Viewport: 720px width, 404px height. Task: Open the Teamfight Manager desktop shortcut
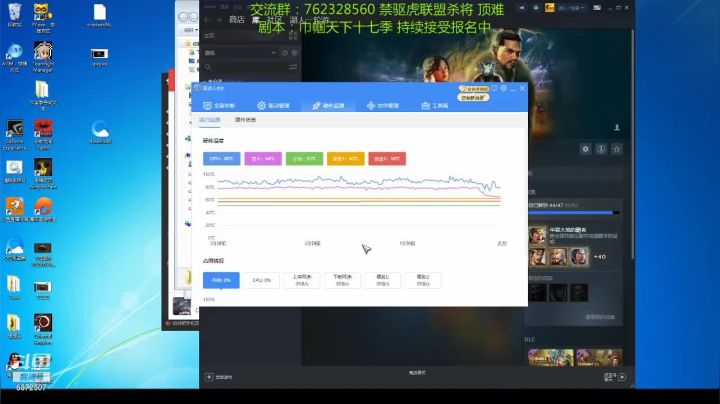tap(43, 57)
